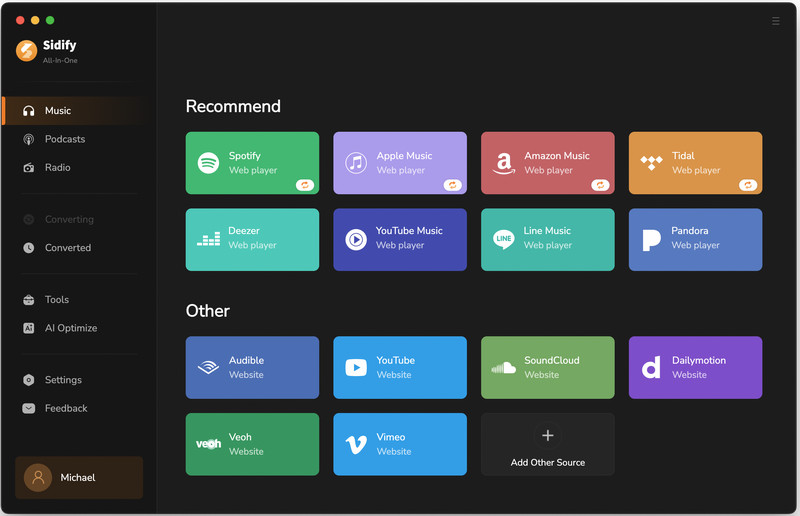Select the YouTube Music web player card

pos(399,239)
